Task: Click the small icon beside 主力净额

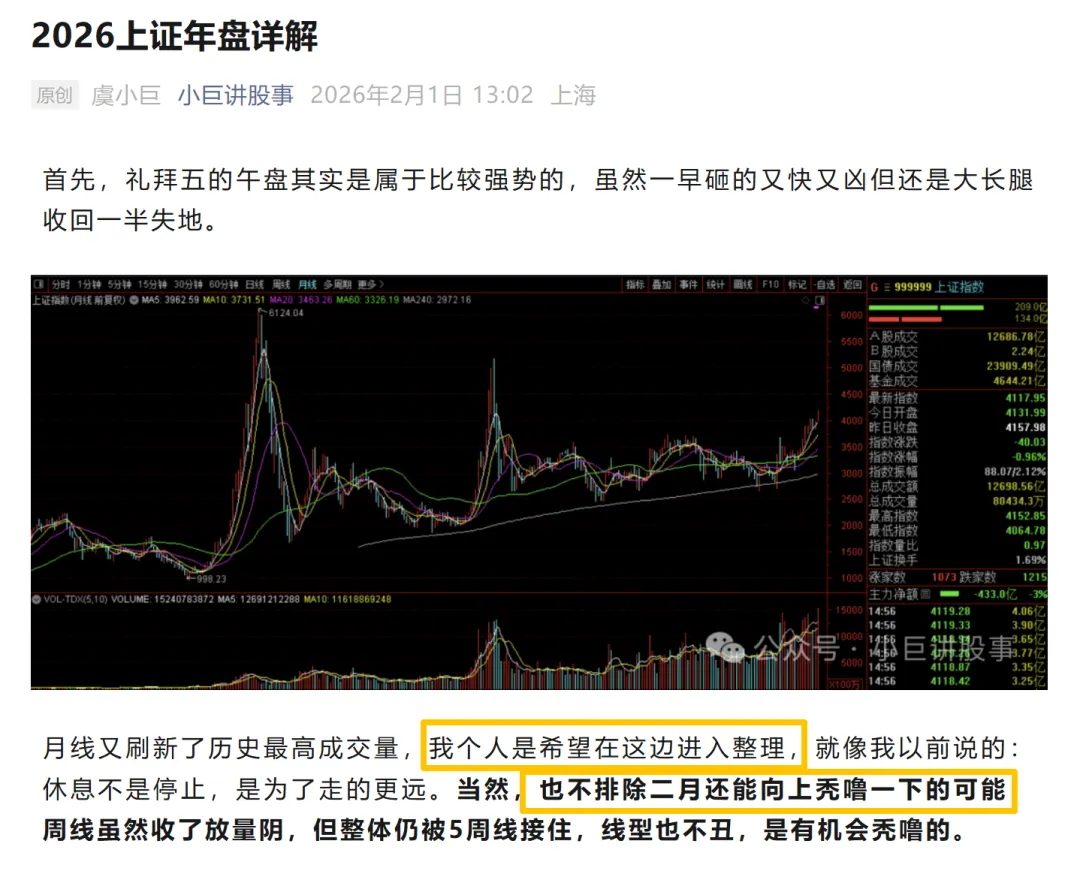Action: click(925, 594)
